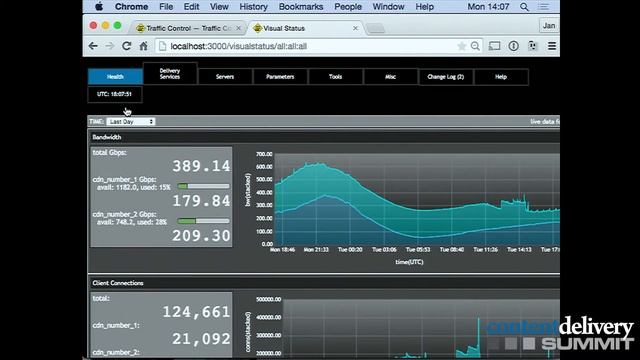Open the Help menu in menu bar
This screenshot has width=640, height=360.
424,7
